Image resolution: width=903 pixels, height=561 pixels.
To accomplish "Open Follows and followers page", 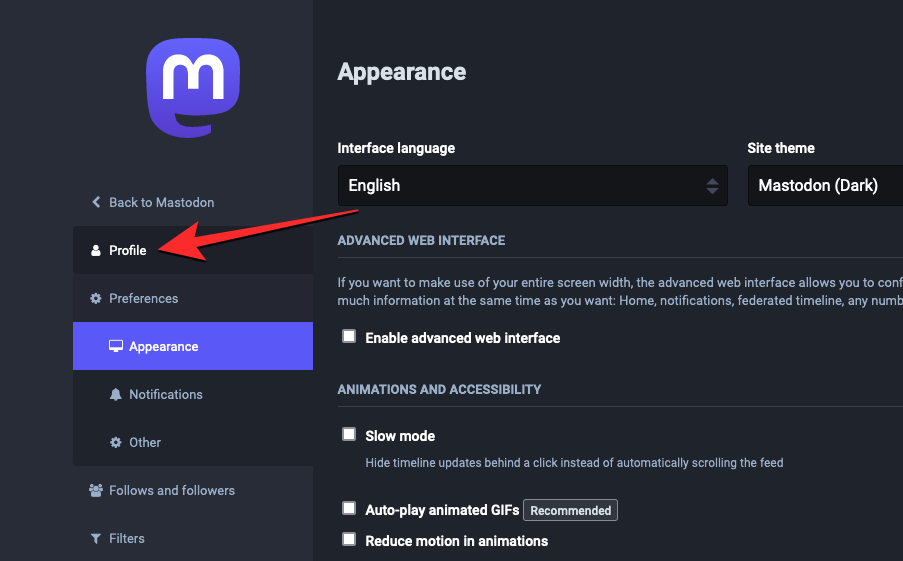I will click(x=172, y=491).
